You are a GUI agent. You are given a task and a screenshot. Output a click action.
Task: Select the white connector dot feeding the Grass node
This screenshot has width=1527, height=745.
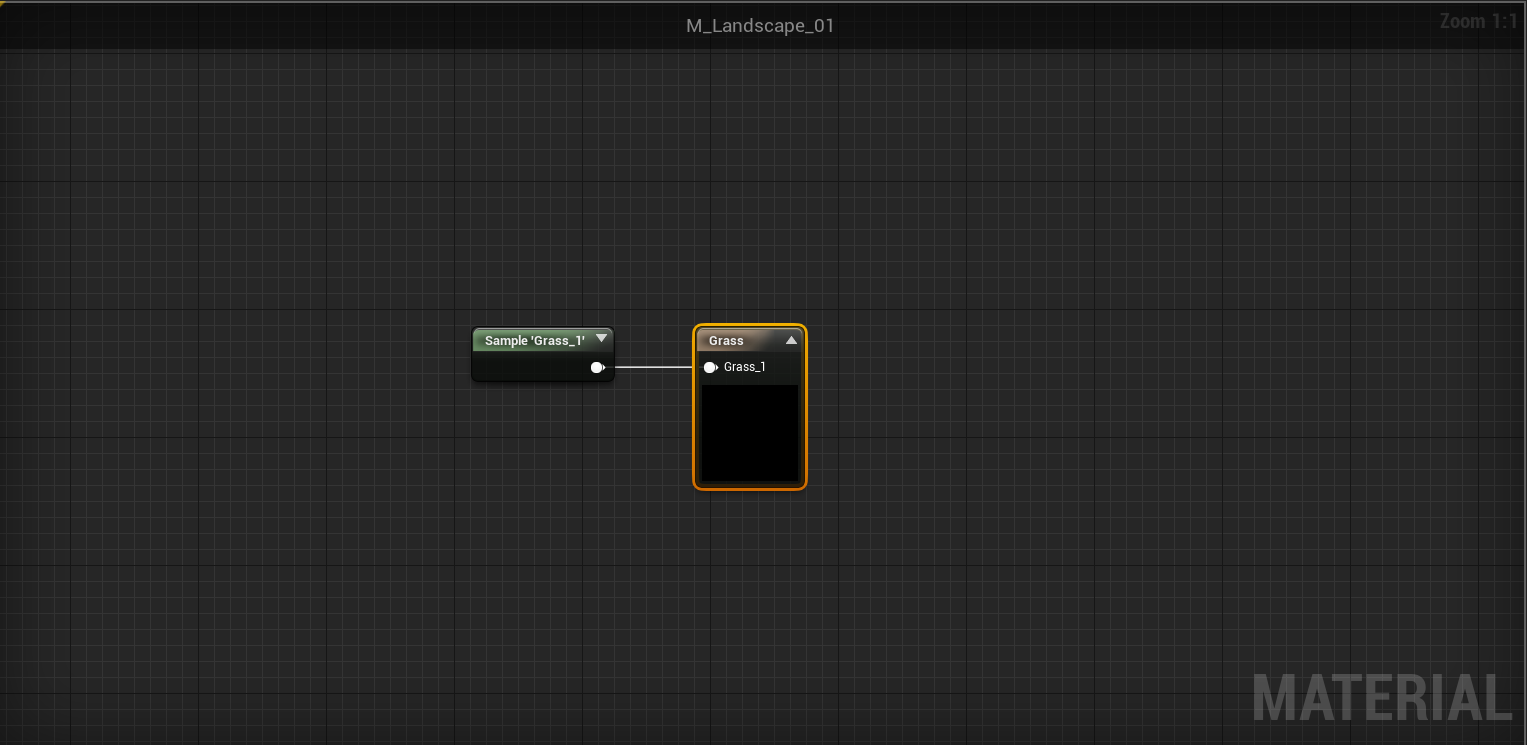pos(710,367)
